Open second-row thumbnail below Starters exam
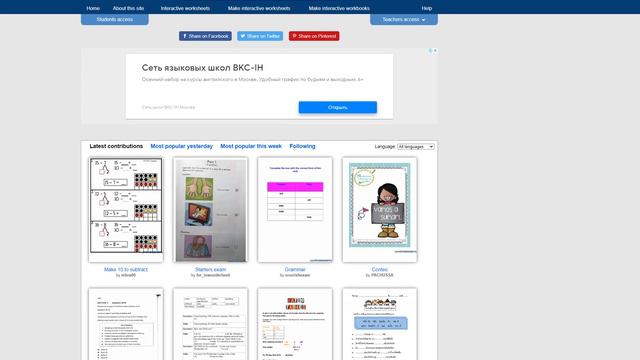 [x=210, y=324]
